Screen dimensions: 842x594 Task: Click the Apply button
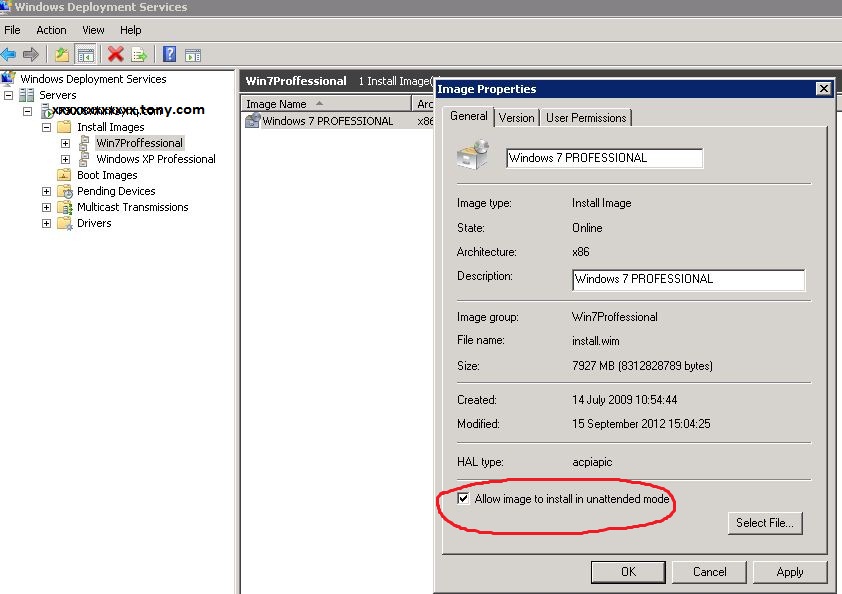tap(790, 571)
